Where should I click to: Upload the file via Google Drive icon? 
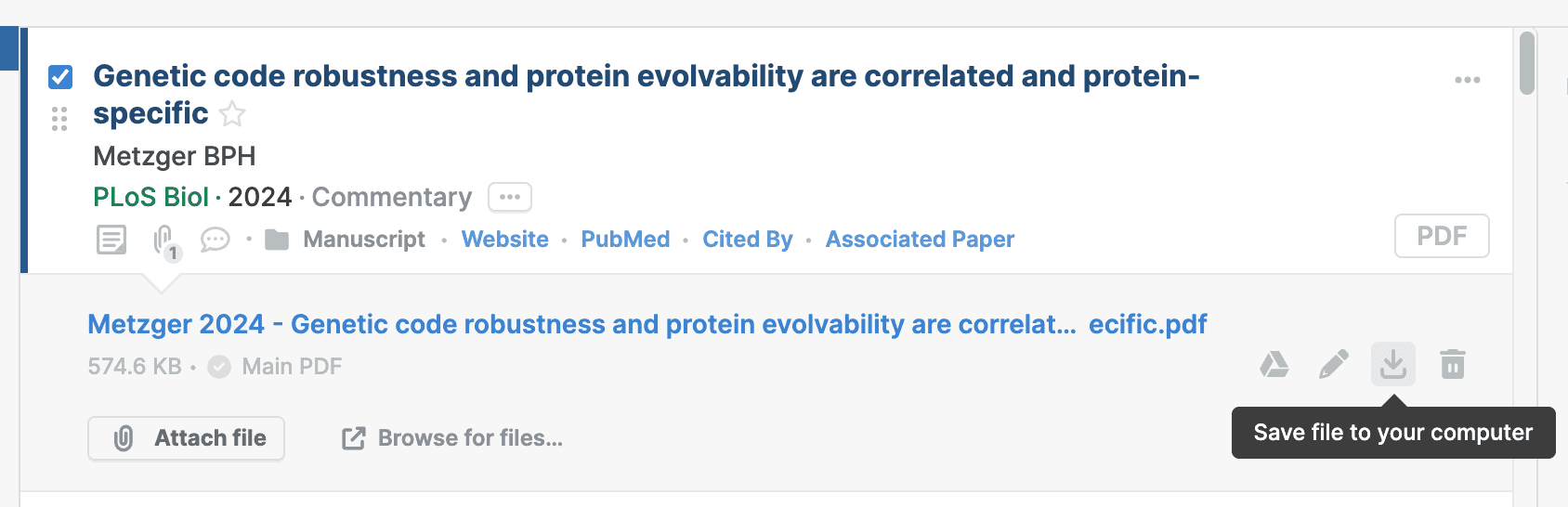(x=1274, y=364)
